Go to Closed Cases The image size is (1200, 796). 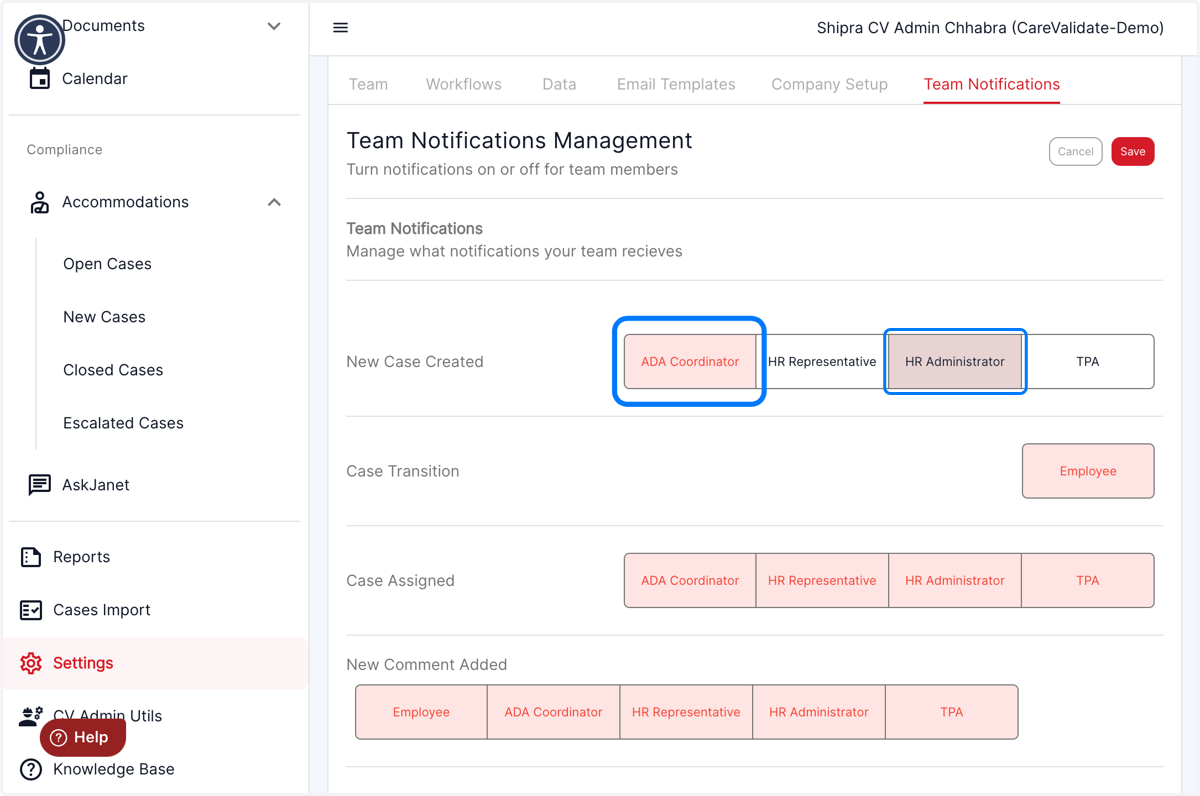[113, 370]
